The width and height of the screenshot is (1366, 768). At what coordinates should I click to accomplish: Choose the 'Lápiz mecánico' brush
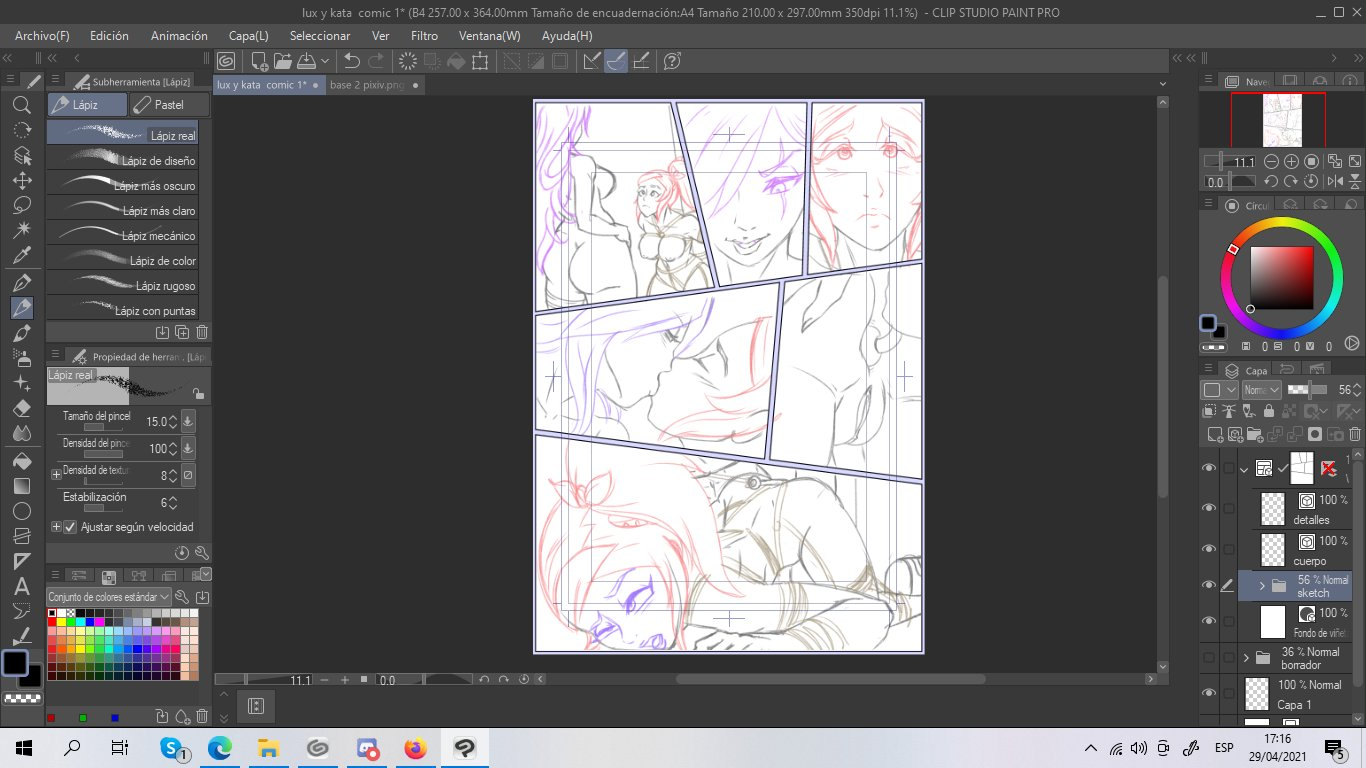tap(122, 235)
